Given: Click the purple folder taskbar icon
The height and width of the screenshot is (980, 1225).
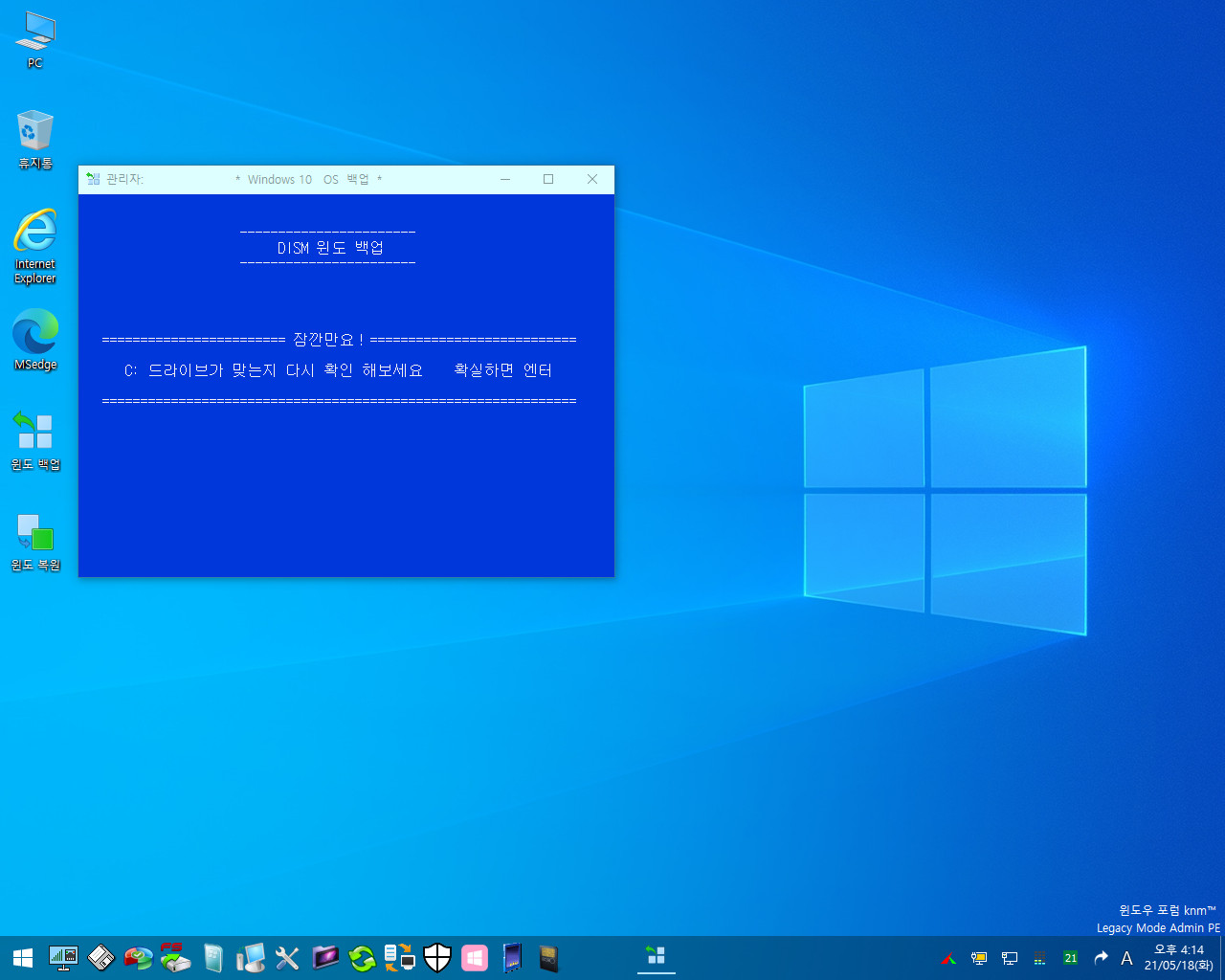Looking at the screenshot, I should (x=325, y=958).
